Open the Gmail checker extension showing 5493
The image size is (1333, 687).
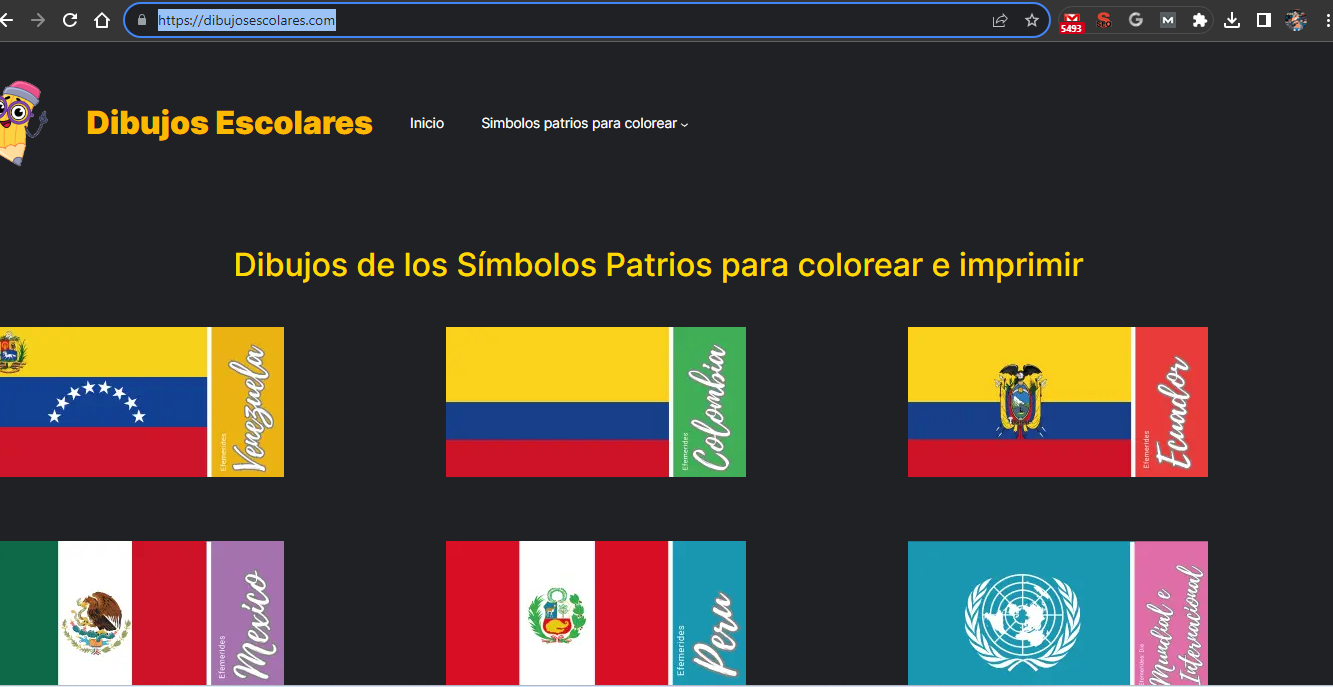coord(1072,21)
